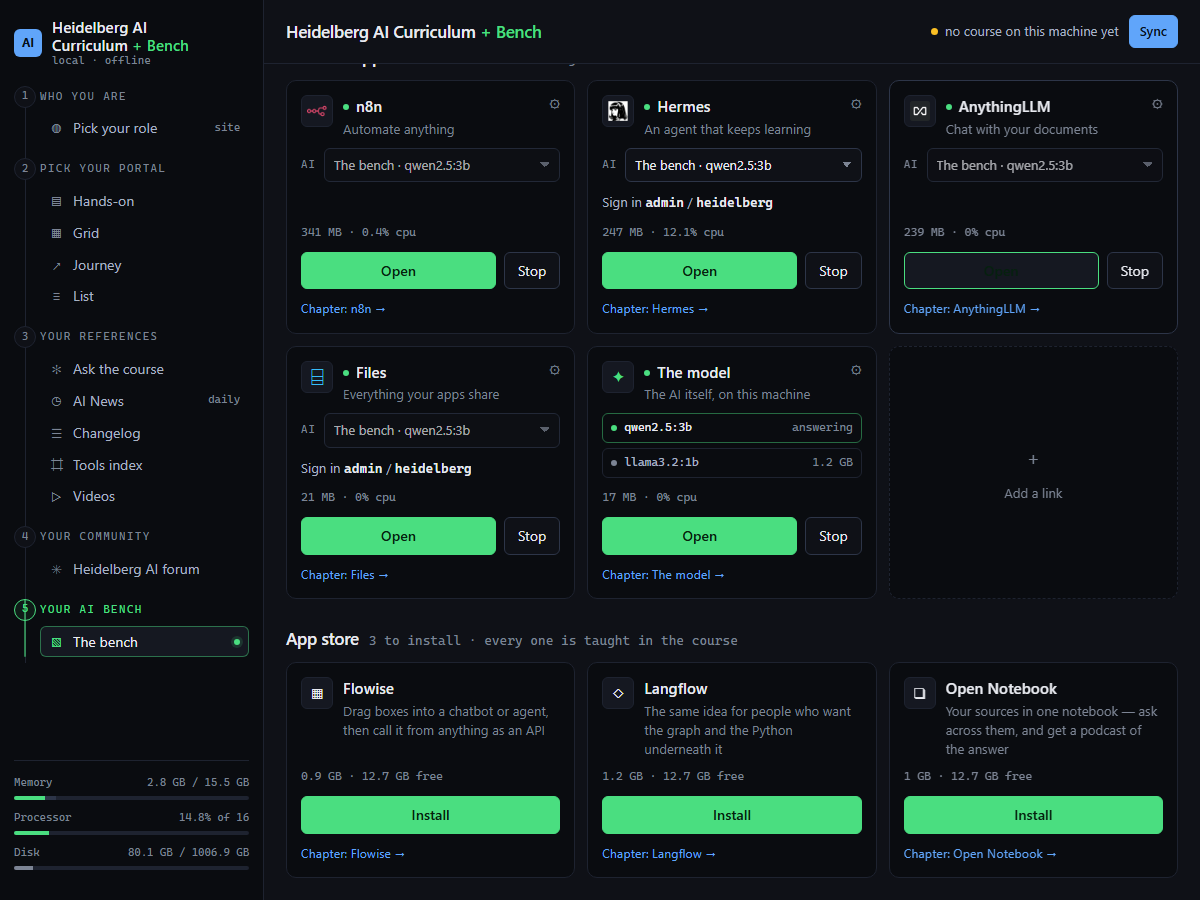Open settings gear on AnythingLLM card
1200x900 pixels.
1157,104
